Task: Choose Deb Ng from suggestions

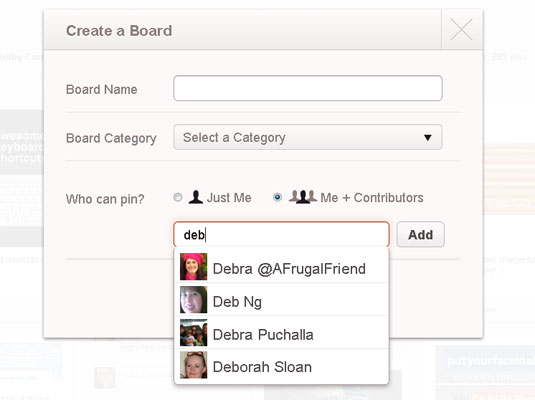Action: coord(281,300)
